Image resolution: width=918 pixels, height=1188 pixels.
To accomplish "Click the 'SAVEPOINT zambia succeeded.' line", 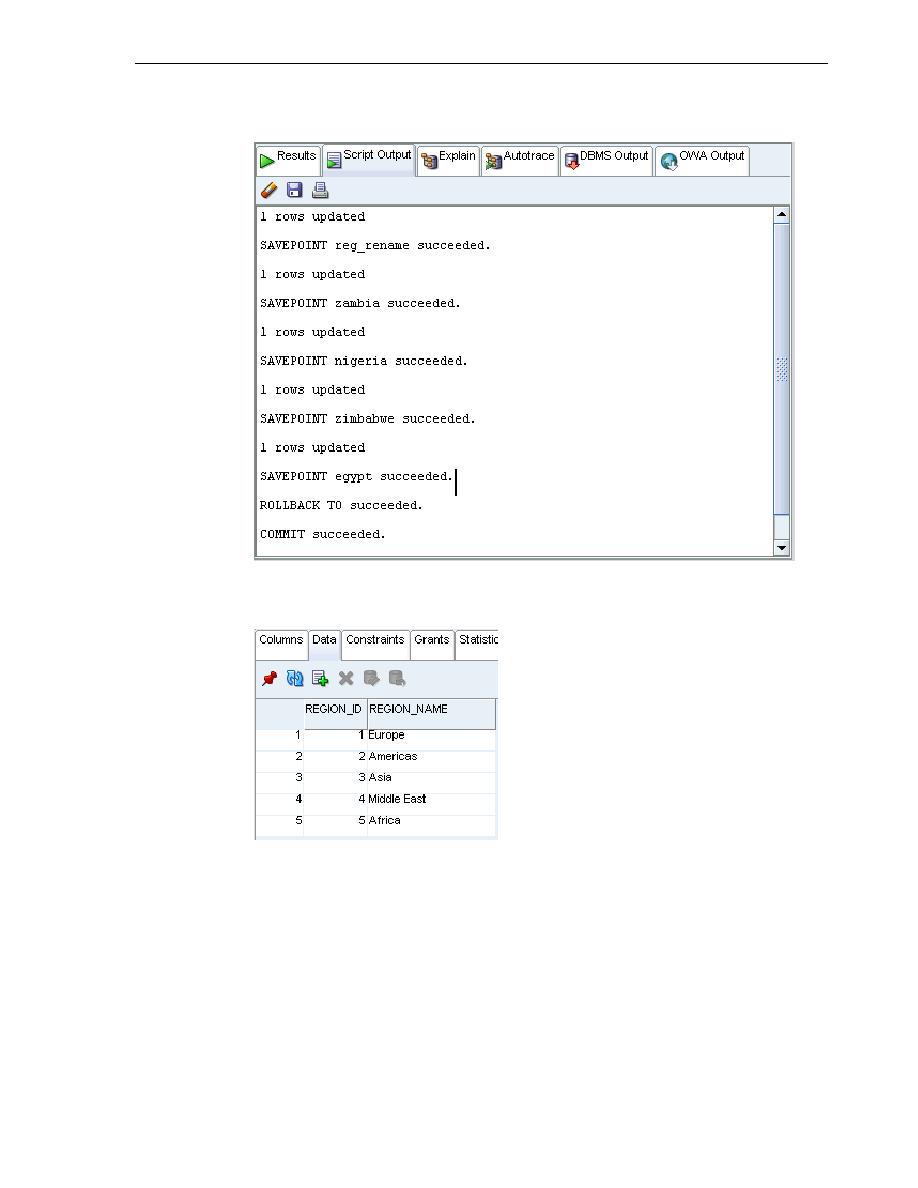I will (x=360, y=303).
